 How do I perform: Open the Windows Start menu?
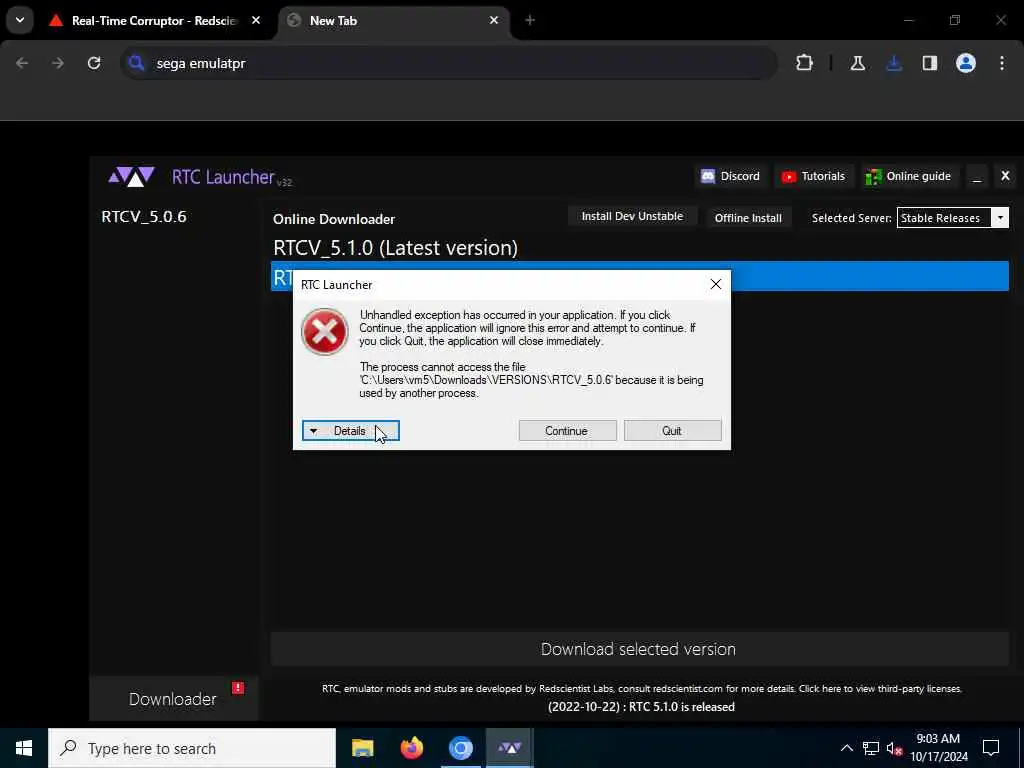point(24,748)
